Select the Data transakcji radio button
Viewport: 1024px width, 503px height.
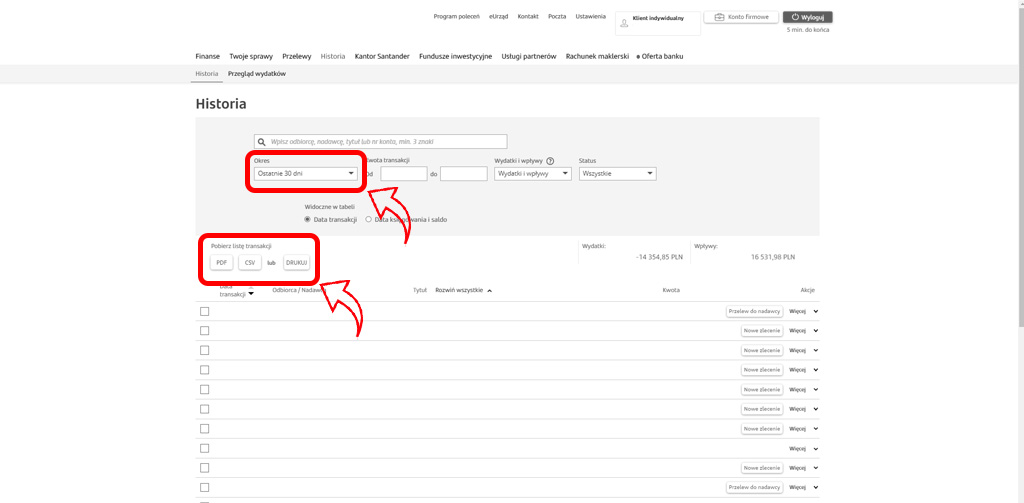308,219
